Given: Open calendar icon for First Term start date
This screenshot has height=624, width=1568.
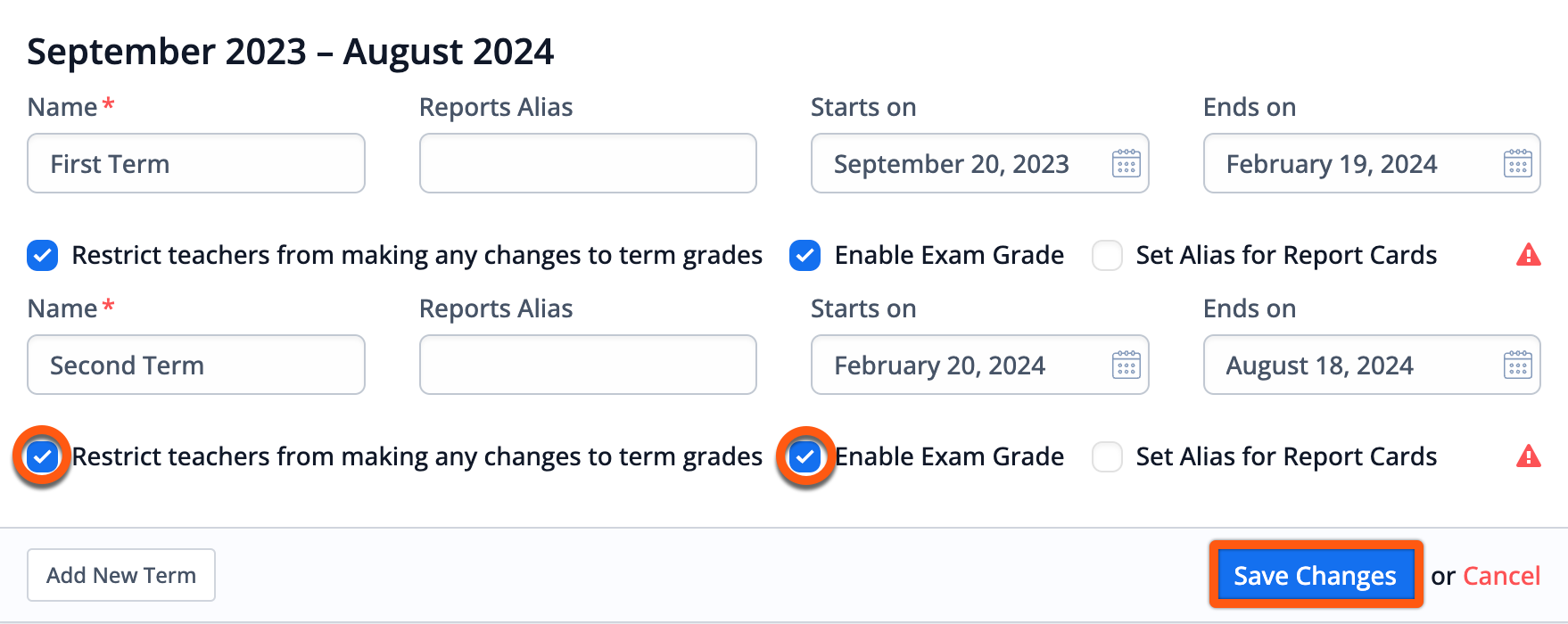Looking at the screenshot, I should click(1126, 164).
